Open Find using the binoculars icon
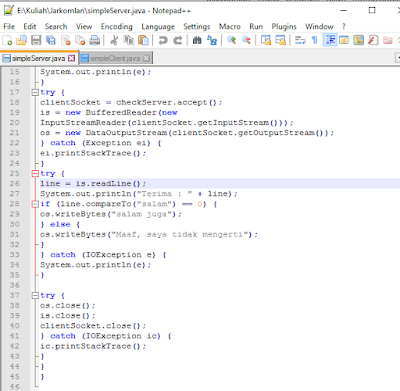Viewport: 400px width, 391px height. [x=197, y=41]
